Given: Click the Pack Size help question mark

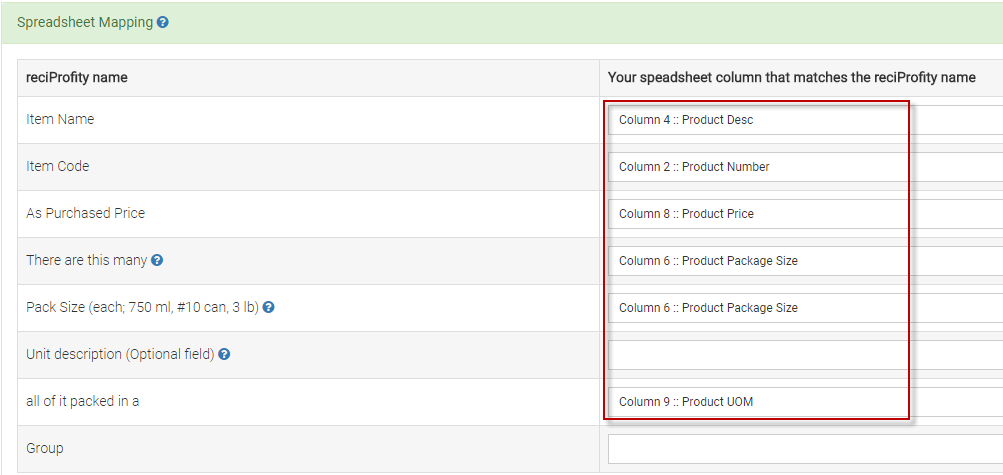Looking at the screenshot, I should click(268, 307).
